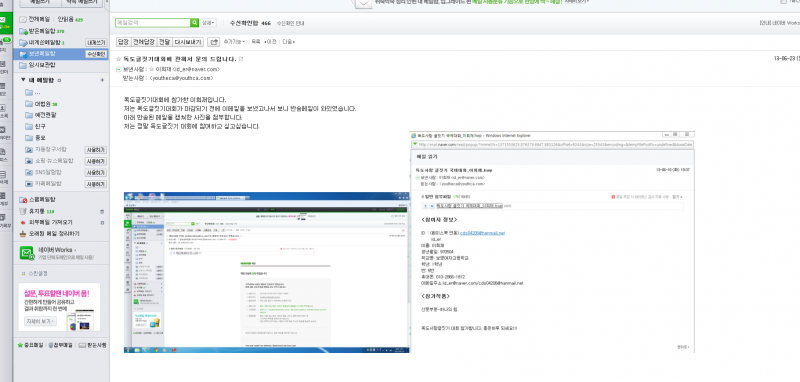Viewport: 800px width, 382px height.
Task: Click the 오래된 메일 정리하기 broom item
Action: click(x=49, y=234)
